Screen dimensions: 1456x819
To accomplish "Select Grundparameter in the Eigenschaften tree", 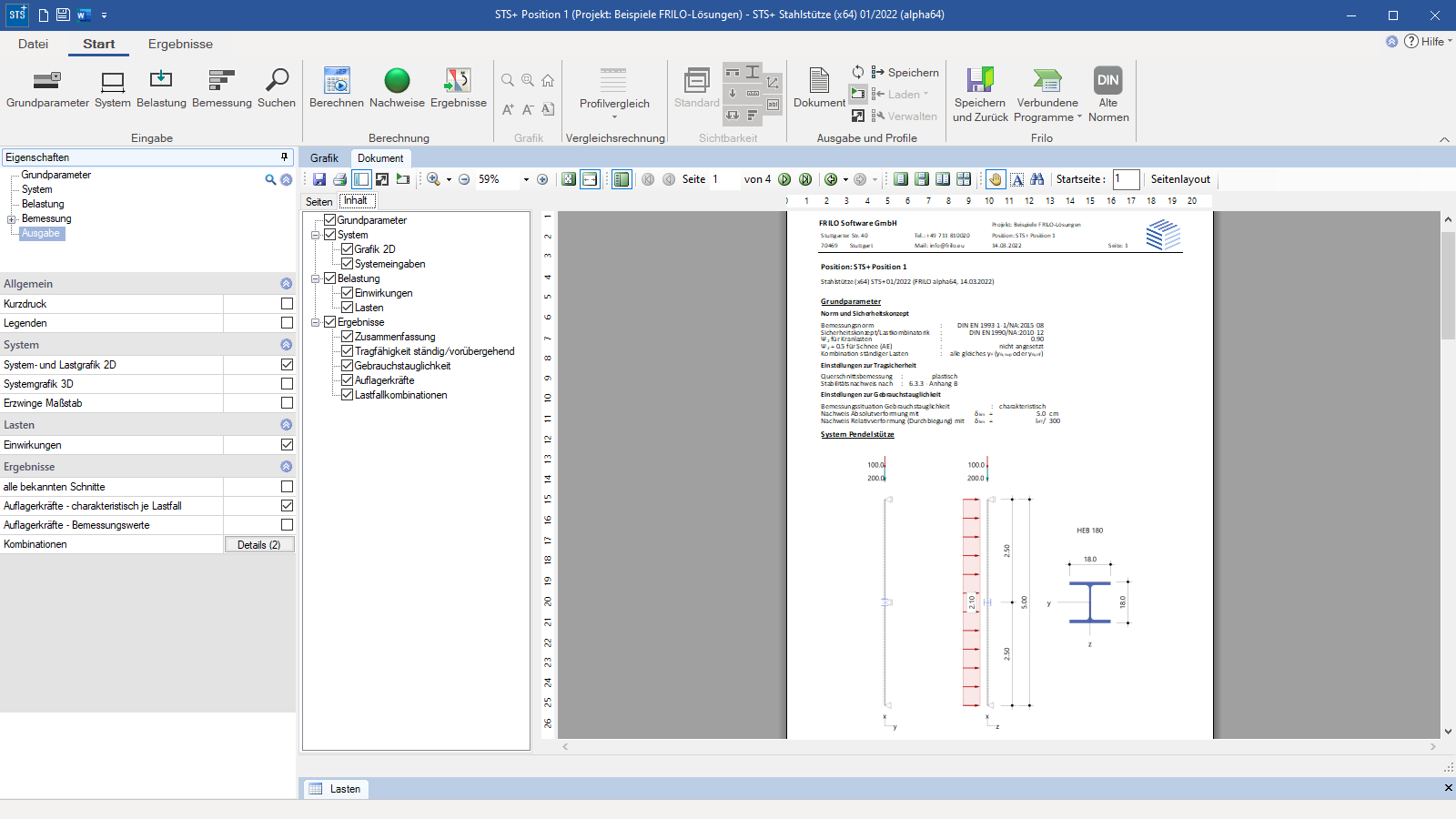I will [56, 175].
